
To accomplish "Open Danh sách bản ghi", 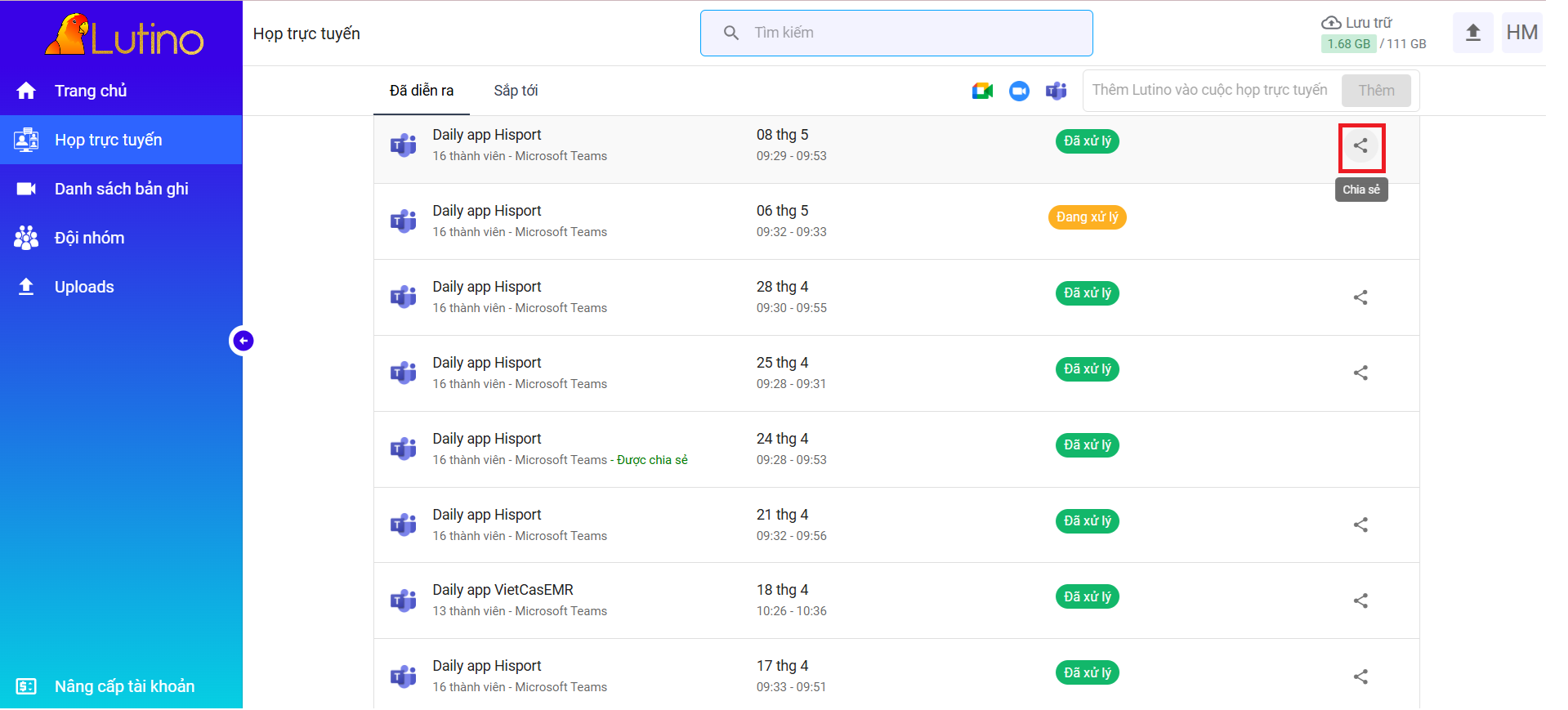I will [121, 189].
